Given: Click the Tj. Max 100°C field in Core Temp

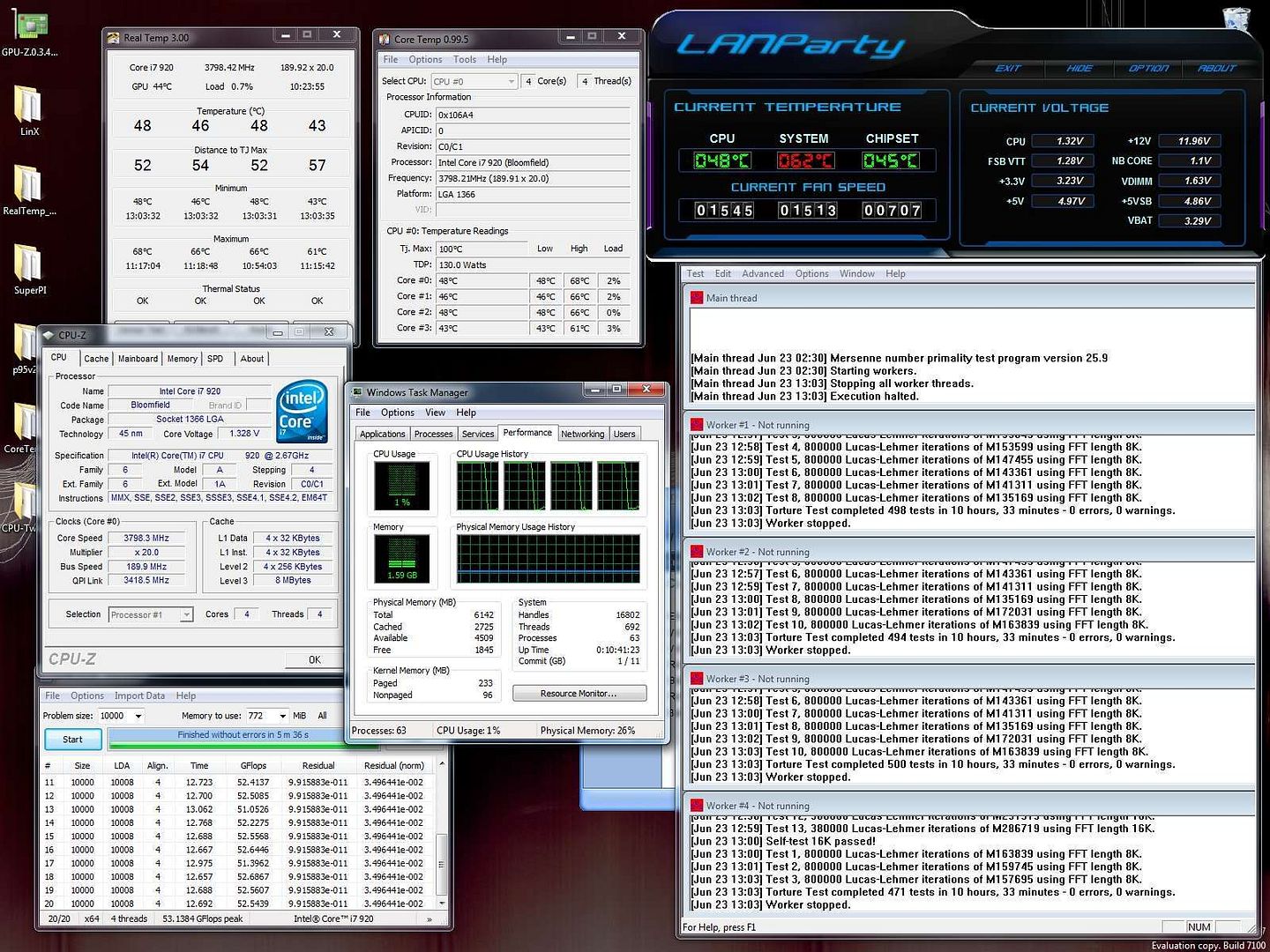Looking at the screenshot, I should pos(482,249).
